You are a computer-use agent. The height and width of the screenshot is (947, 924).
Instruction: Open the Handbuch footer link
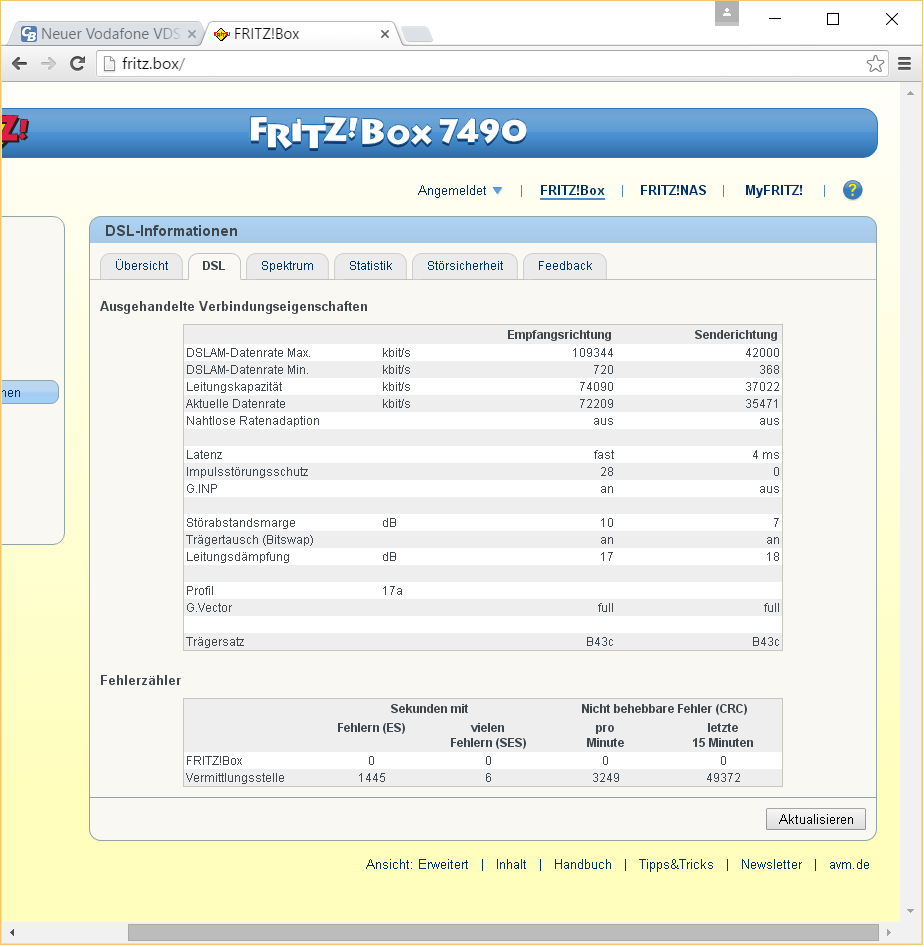click(582, 865)
